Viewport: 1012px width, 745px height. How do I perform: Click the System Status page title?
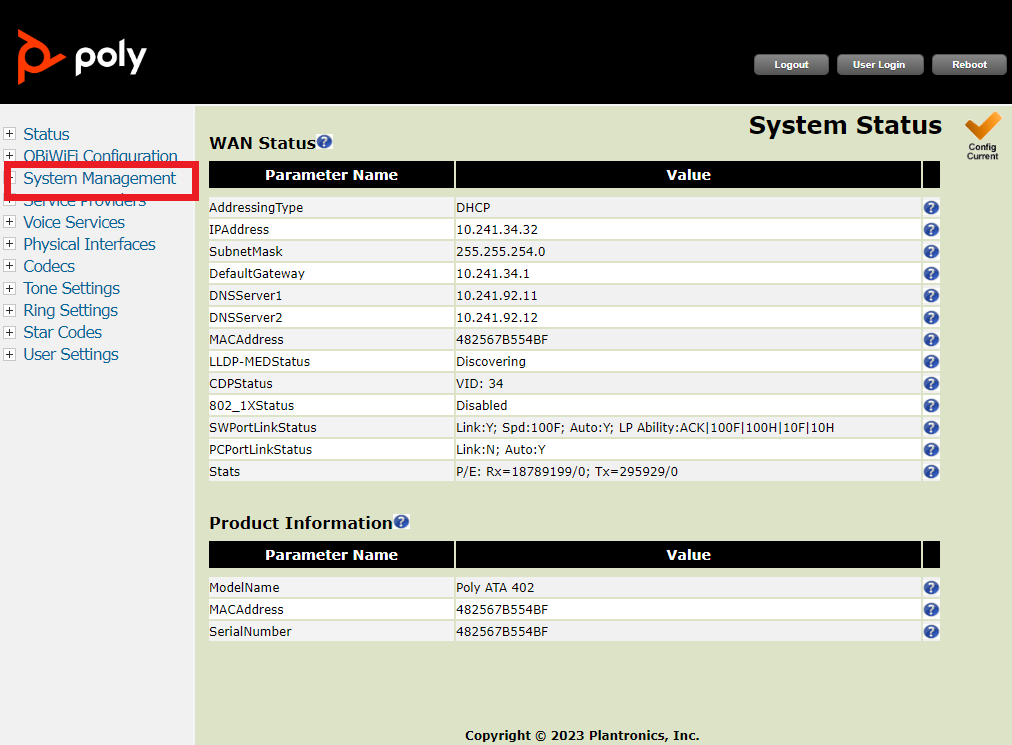click(845, 125)
